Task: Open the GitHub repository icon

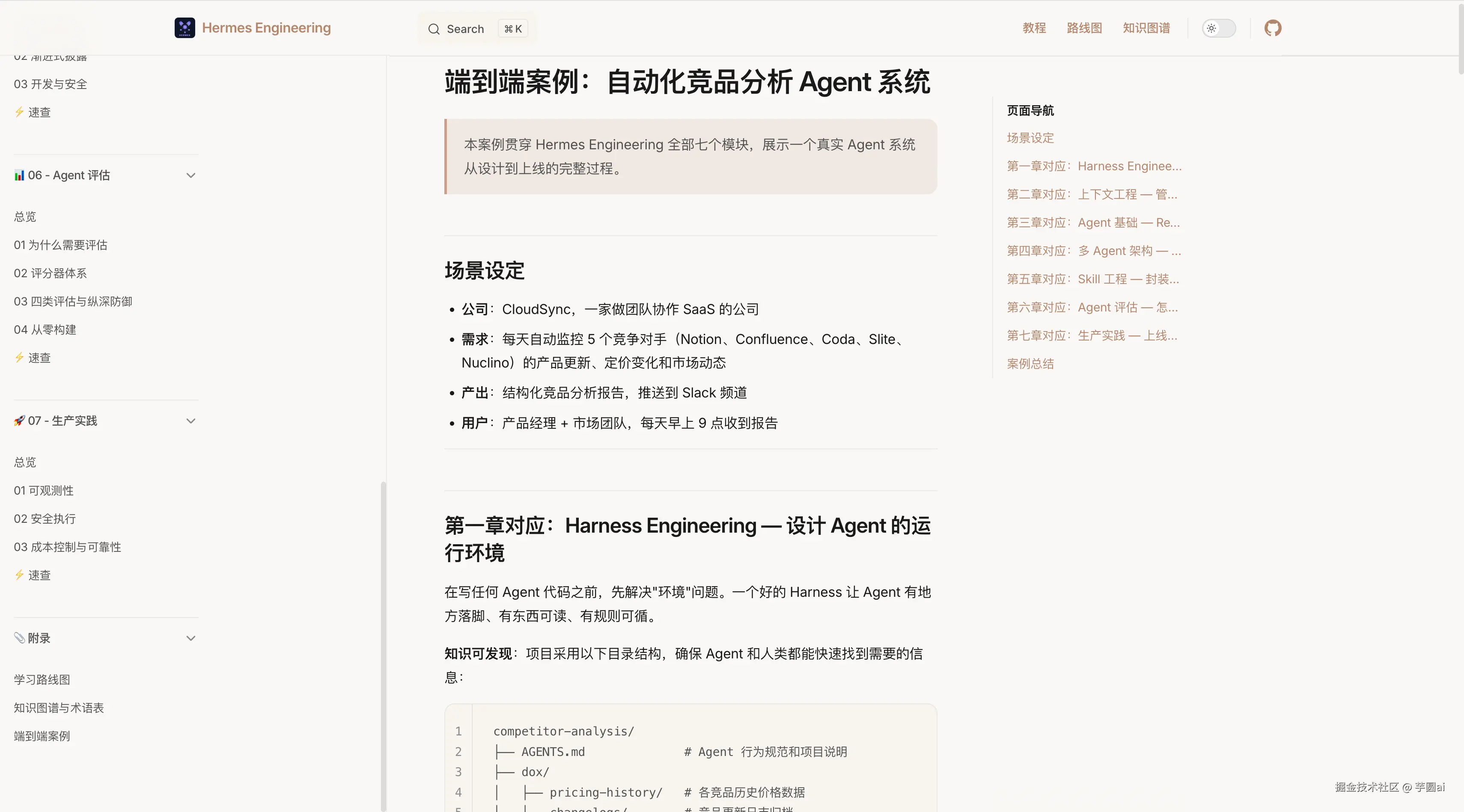Action: pos(1273,28)
